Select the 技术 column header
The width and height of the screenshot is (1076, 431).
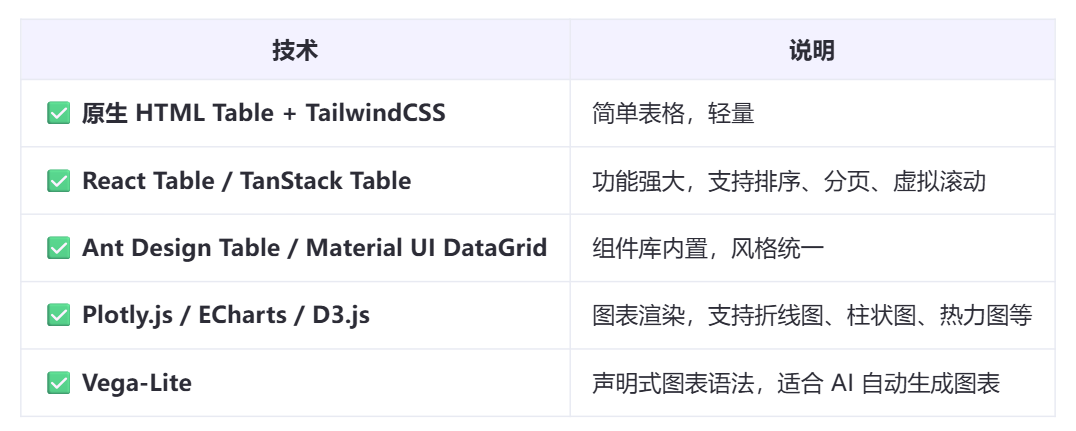[x=295, y=50]
